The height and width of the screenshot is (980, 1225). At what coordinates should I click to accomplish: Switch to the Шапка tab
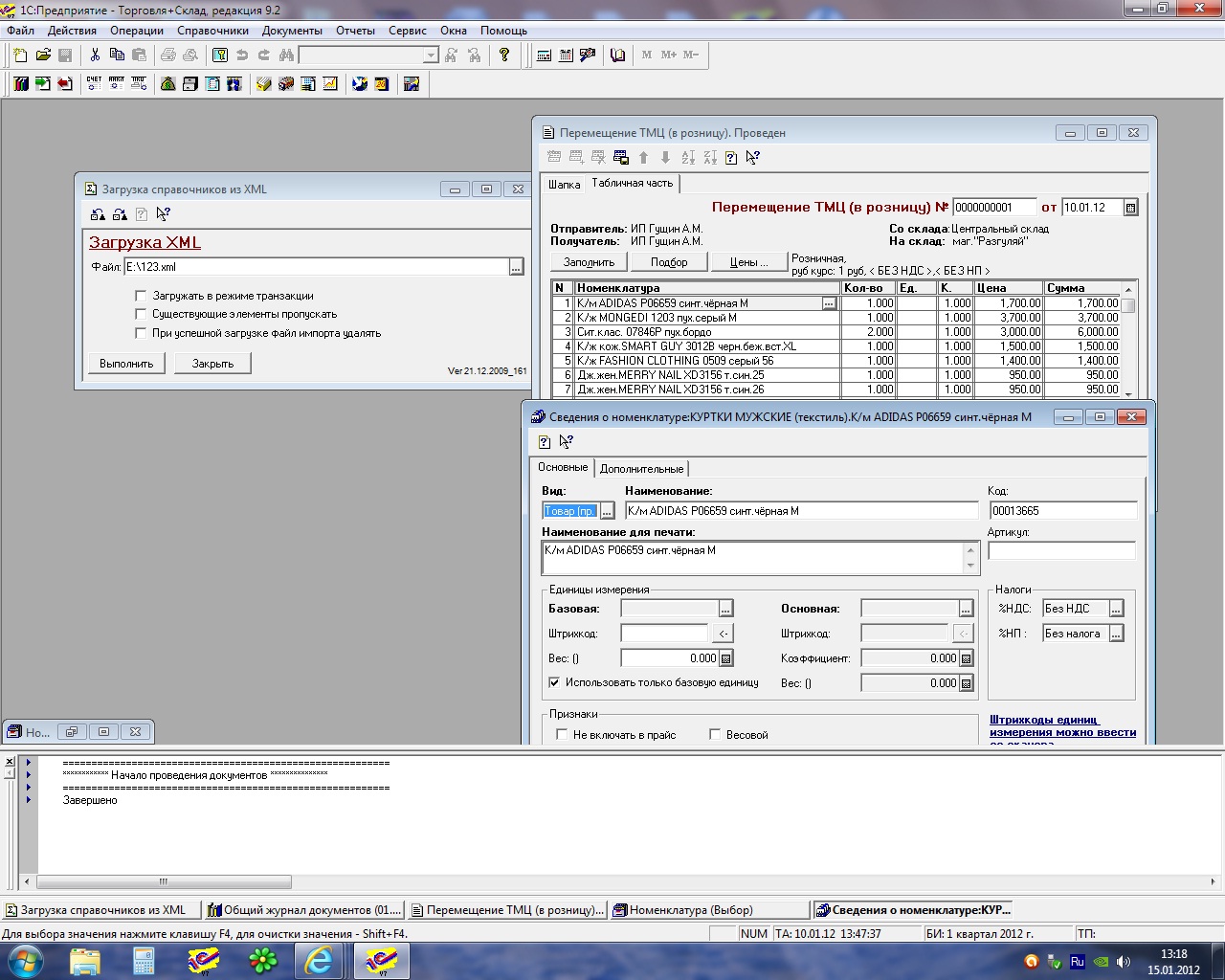click(564, 185)
